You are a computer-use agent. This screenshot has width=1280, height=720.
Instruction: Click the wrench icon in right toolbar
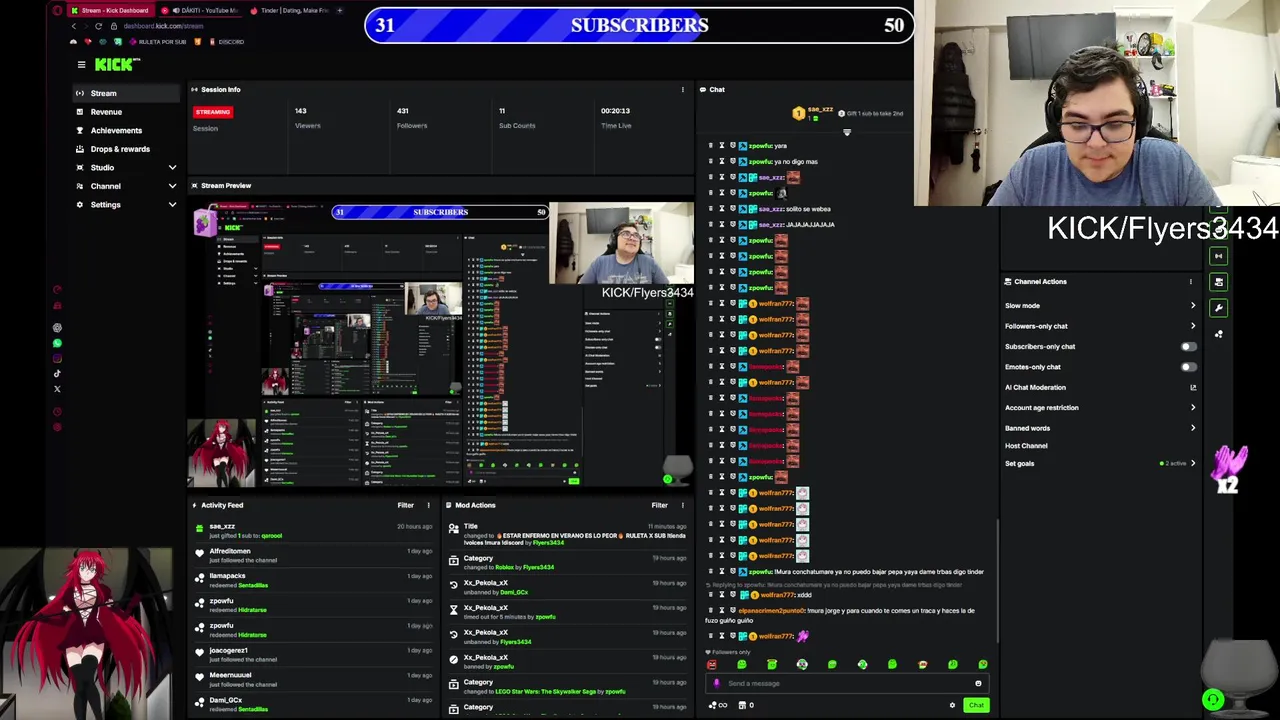click(1218, 308)
